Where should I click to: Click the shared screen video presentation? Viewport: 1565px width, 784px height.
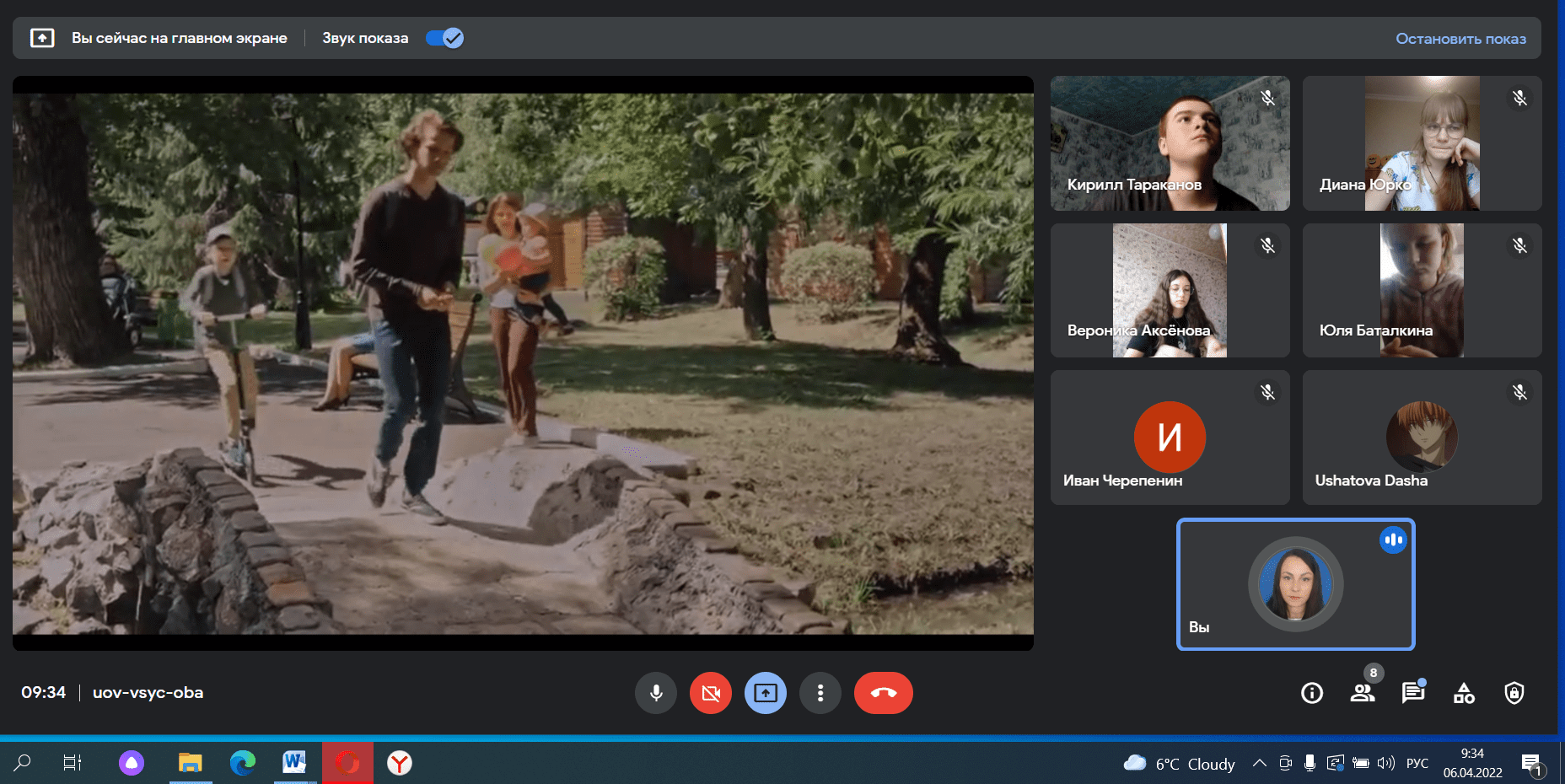tap(523, 363)
